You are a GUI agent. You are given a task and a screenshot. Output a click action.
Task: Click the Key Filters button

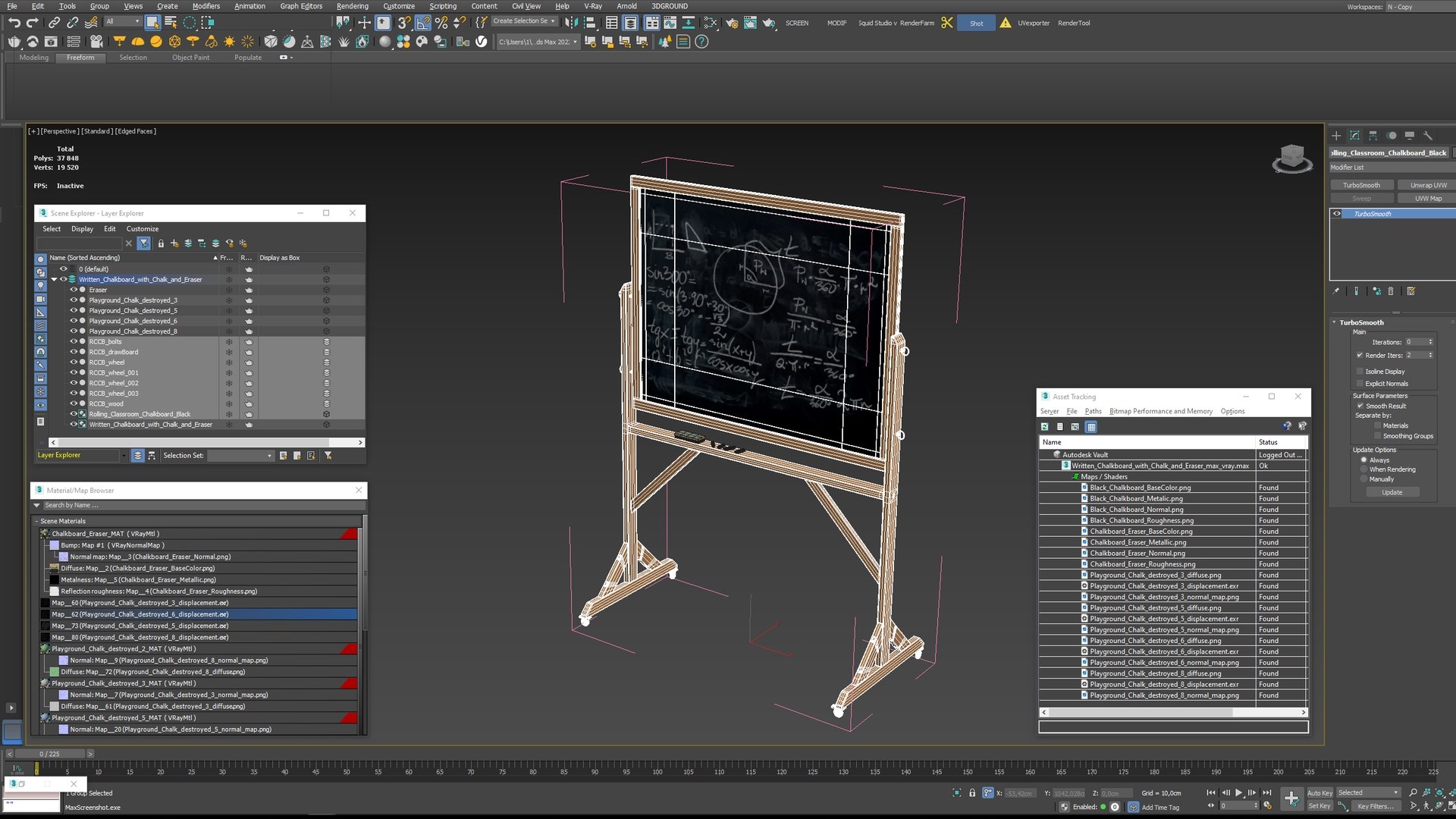coord(1376,807)
